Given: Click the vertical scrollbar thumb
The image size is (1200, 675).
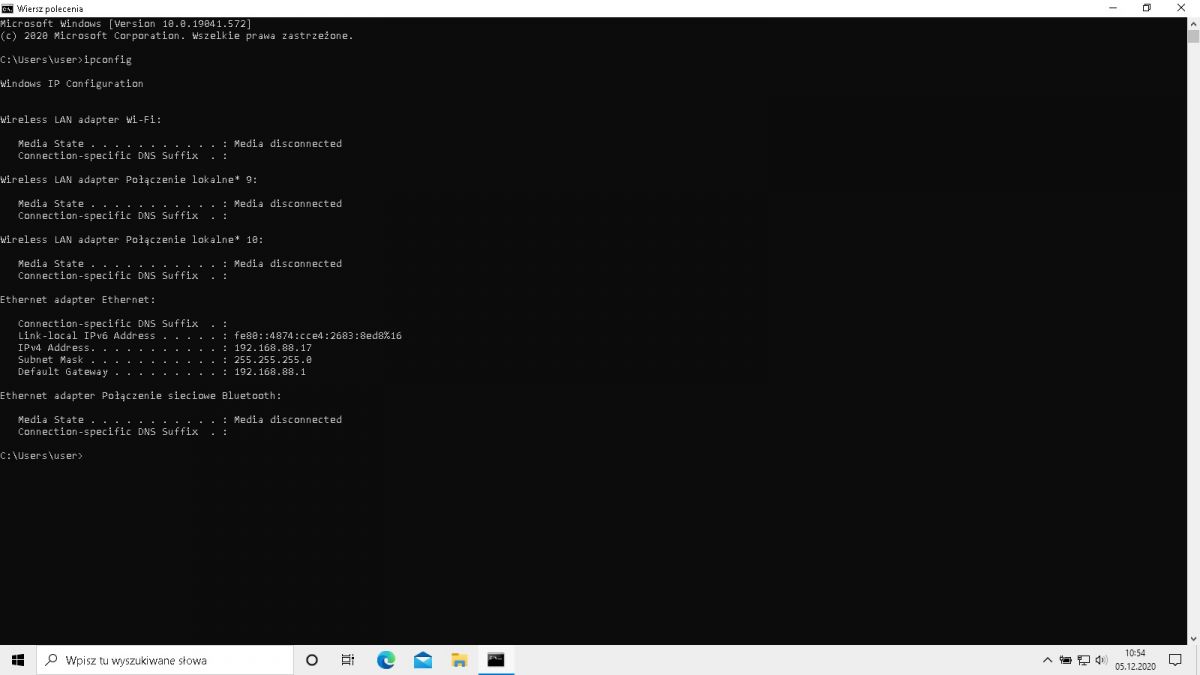Looking at the screenshot, I should 1193,37.
